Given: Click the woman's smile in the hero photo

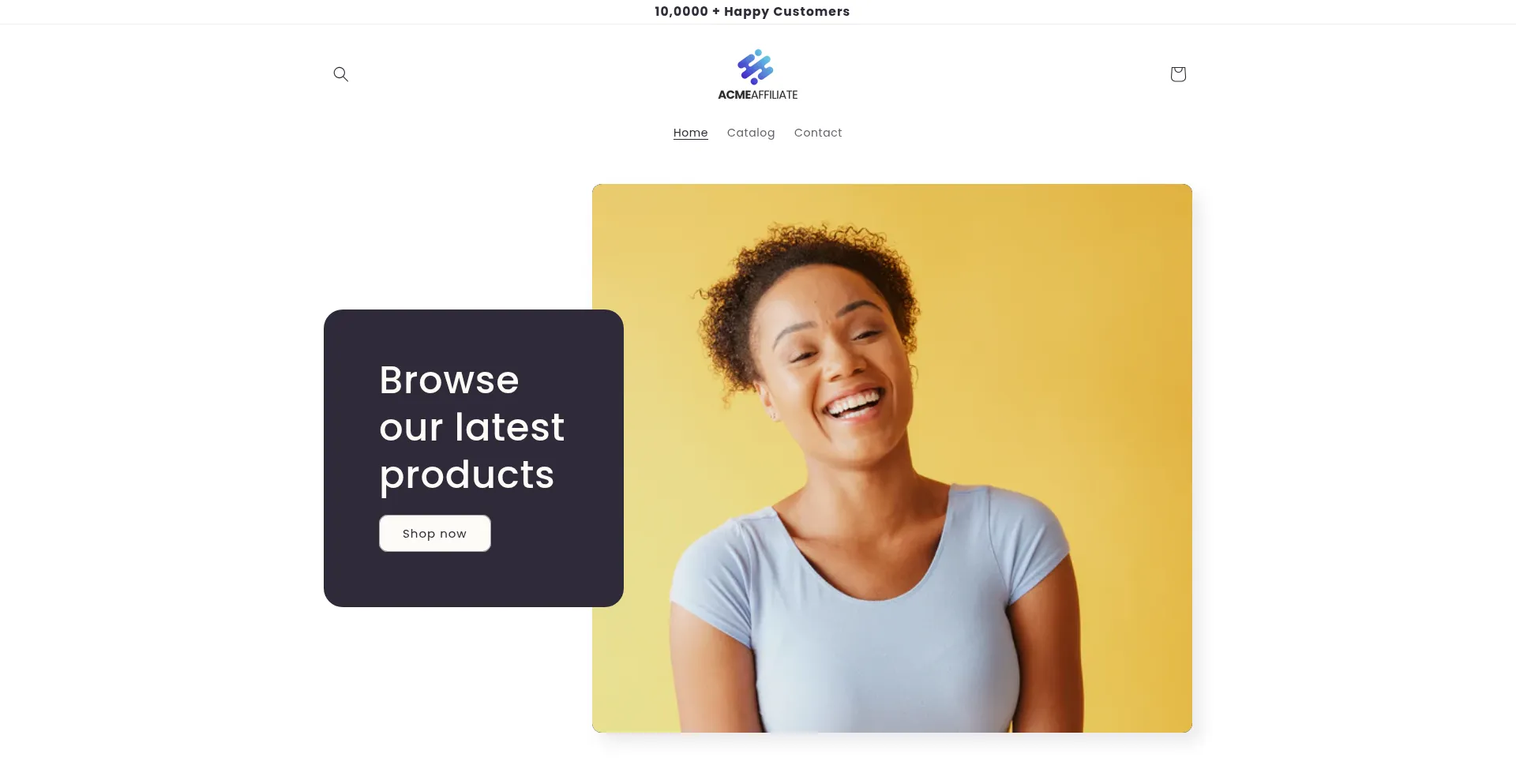Looking at the screenshot, I should 853,404.
